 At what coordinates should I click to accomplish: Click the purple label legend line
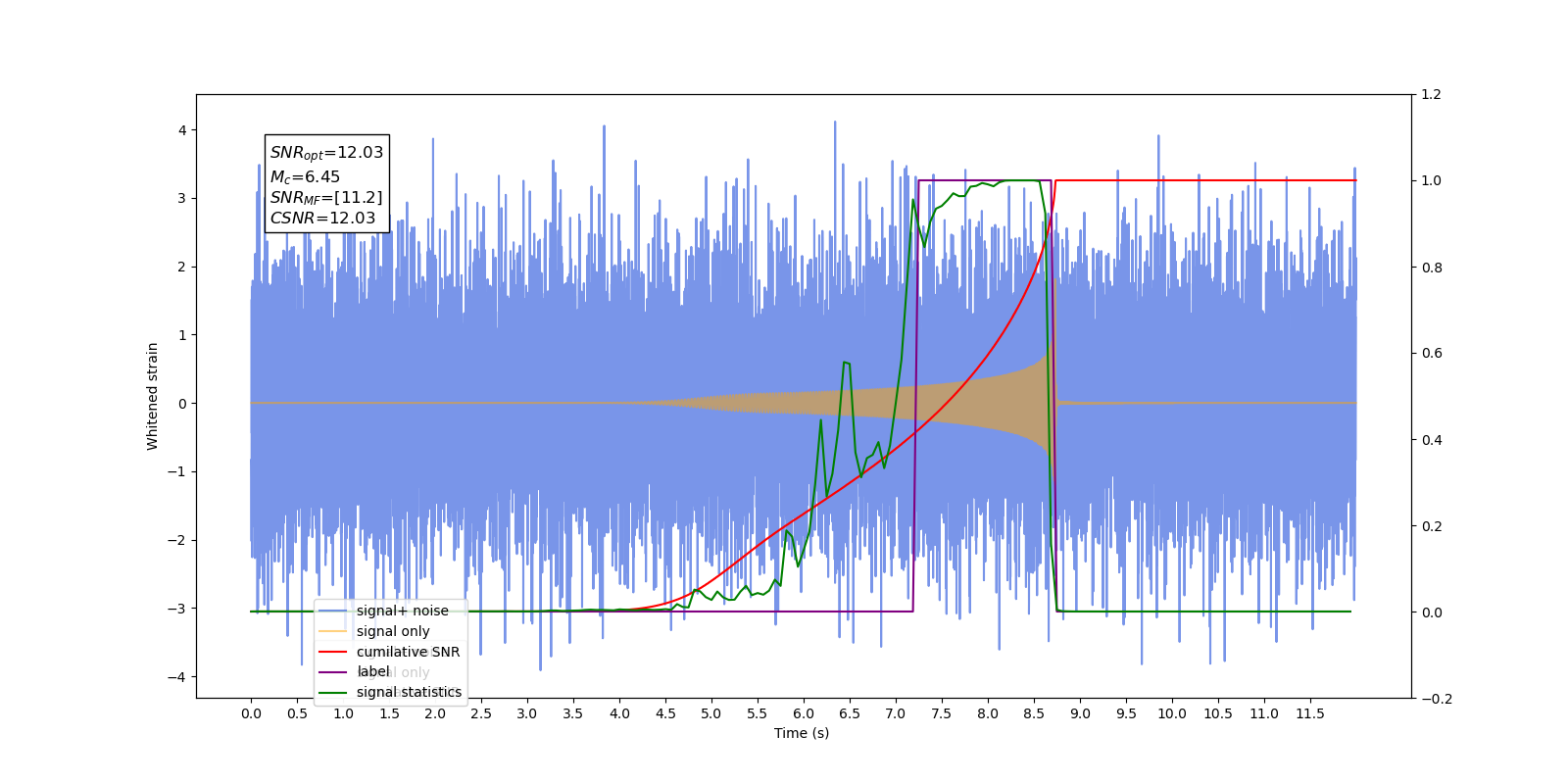(333, 671)
